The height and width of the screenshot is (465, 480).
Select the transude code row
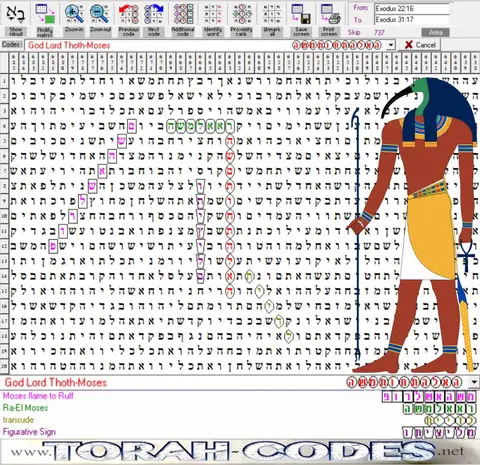coord(239,420)
